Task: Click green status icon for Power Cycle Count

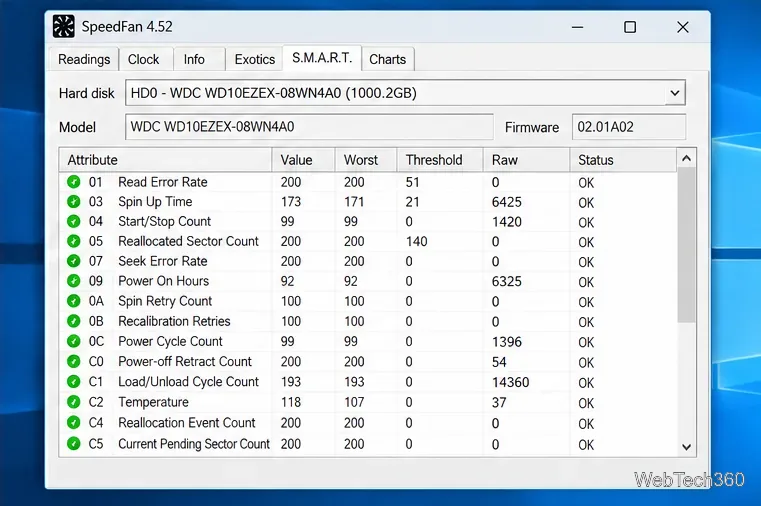Action: pos(74,342)
